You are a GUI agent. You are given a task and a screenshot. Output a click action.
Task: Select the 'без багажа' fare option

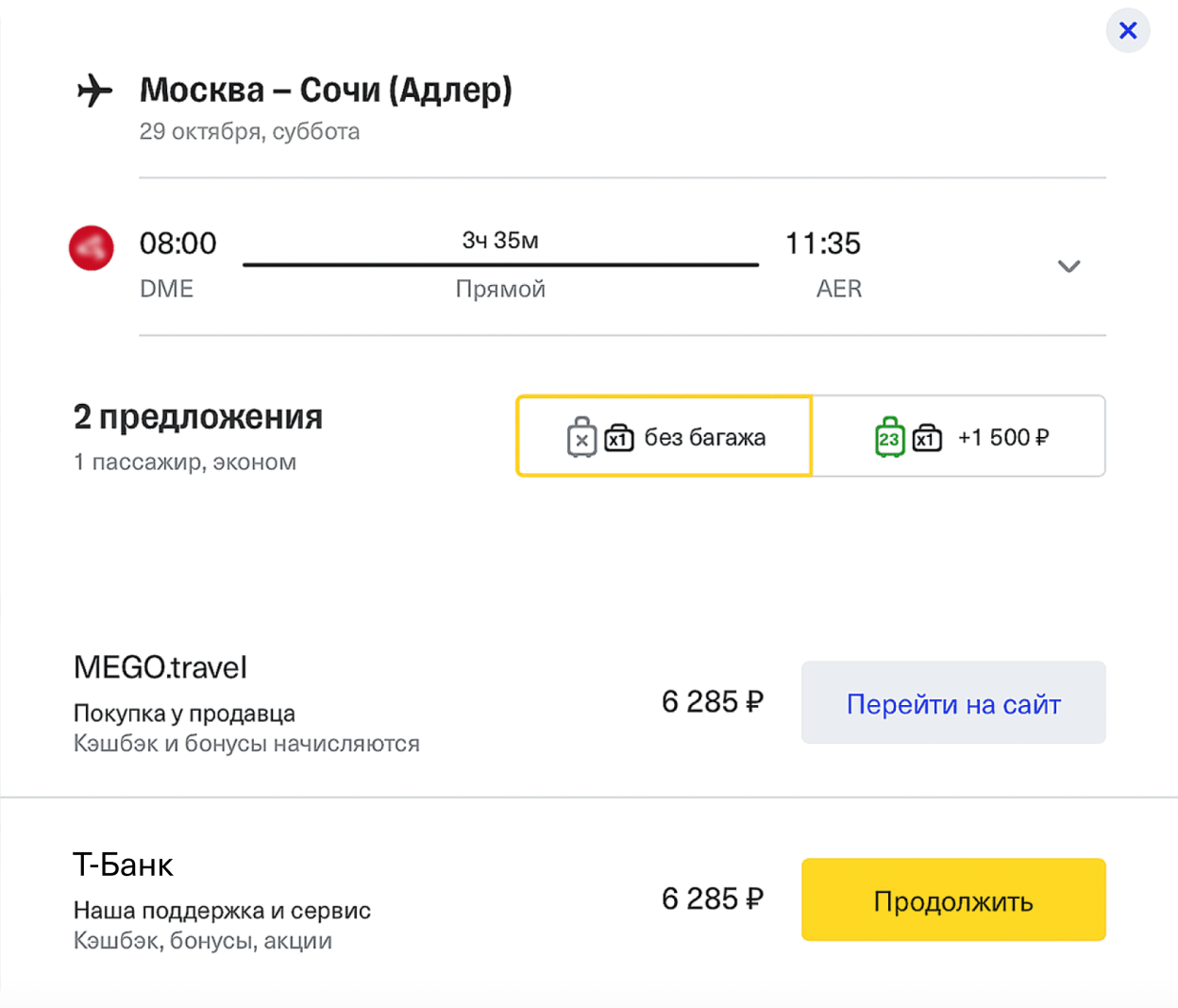[x=703, y=437]
